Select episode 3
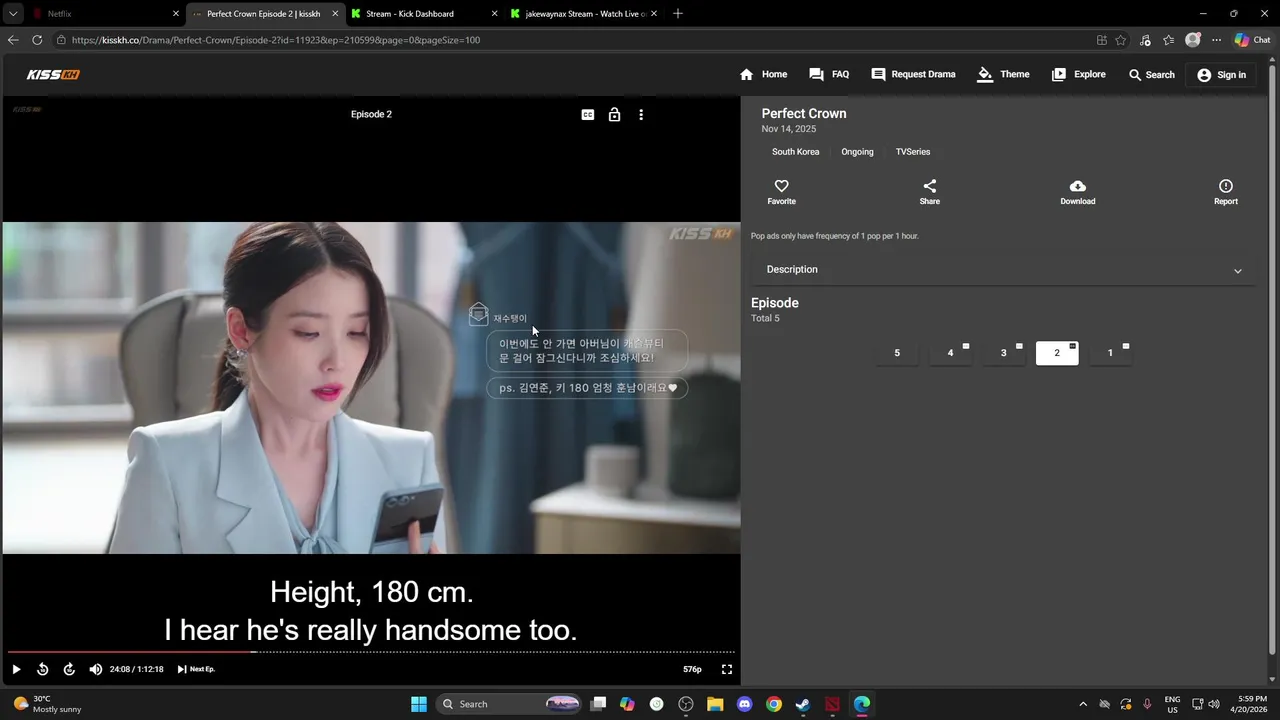This screenshot has height=720, width=1280. pos(1003,353)
